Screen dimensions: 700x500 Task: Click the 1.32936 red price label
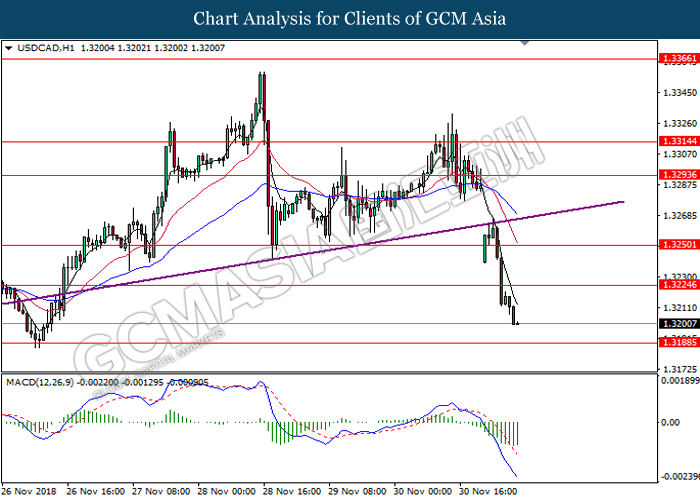(679, 175)
